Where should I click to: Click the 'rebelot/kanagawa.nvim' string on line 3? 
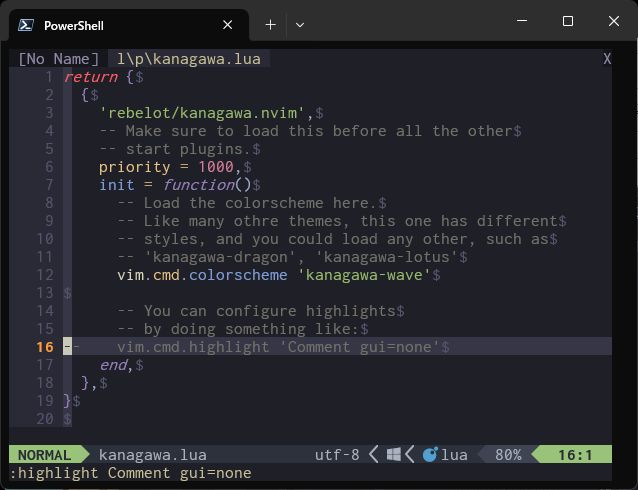(206, 113)
